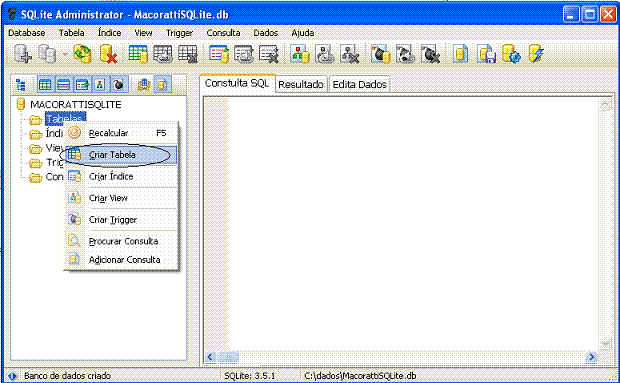Click the C:\dados\MacorattiSQLite.db path in status bar
Image resolution: width=620 pixels, height=383 pixels.
(360, 375)
